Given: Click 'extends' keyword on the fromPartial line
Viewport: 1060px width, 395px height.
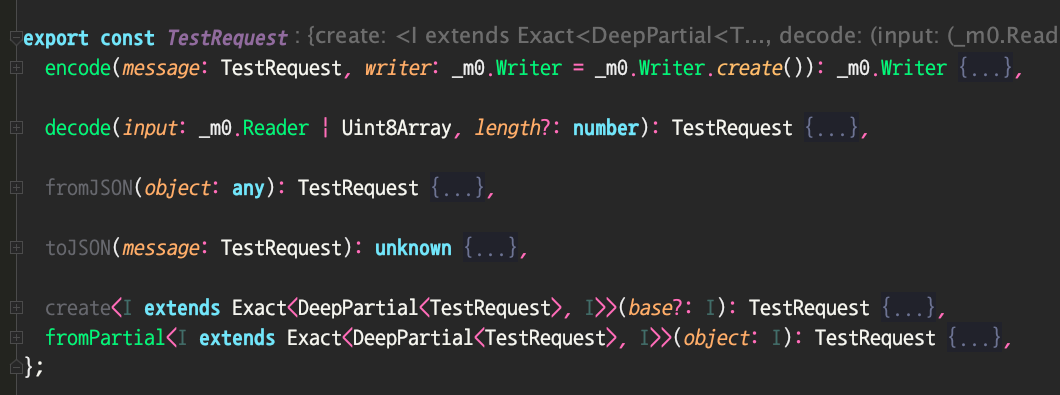Looking at the screenshot, I should click(238, 338).
